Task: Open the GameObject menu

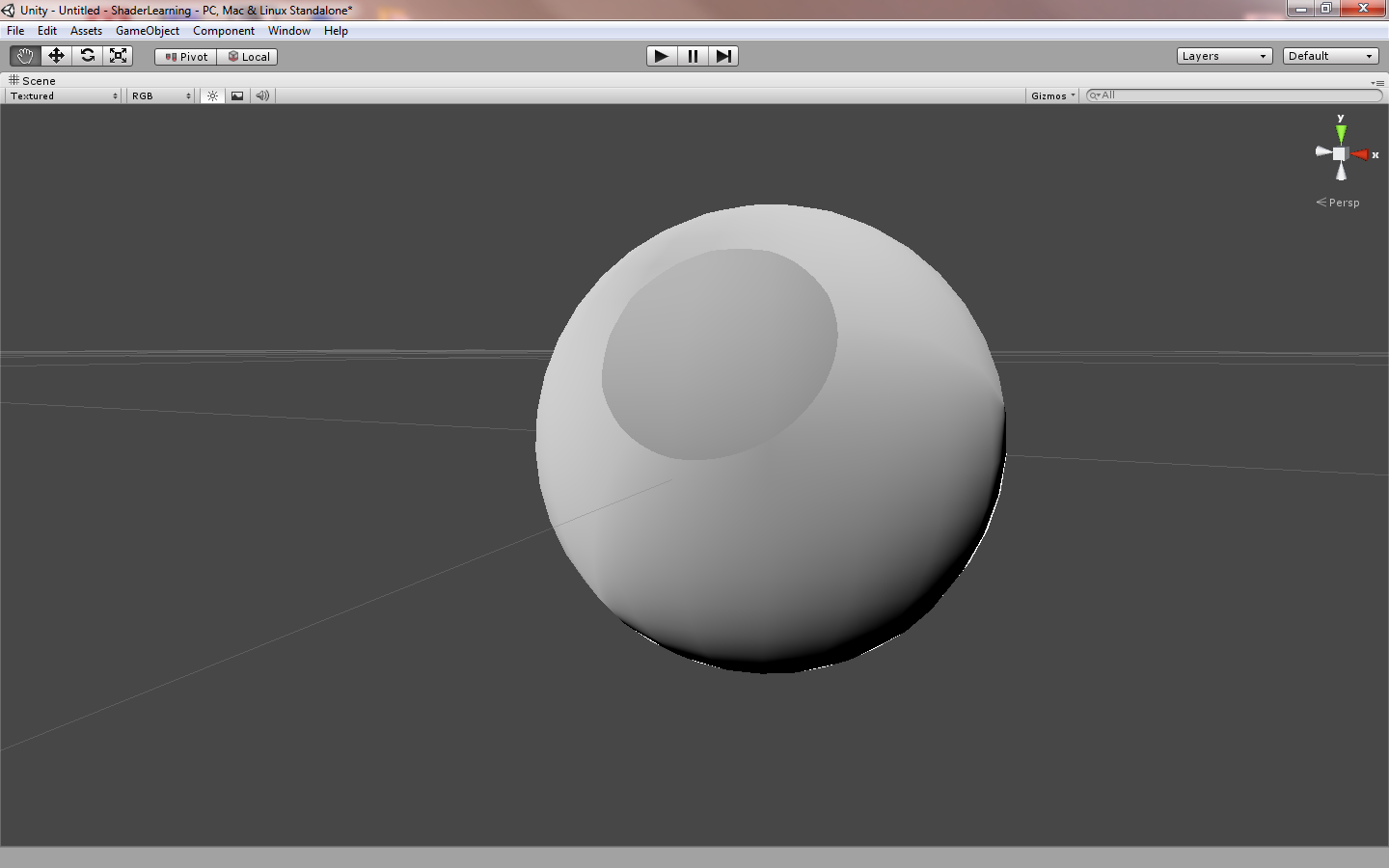Action: click(x=148, y=31)
